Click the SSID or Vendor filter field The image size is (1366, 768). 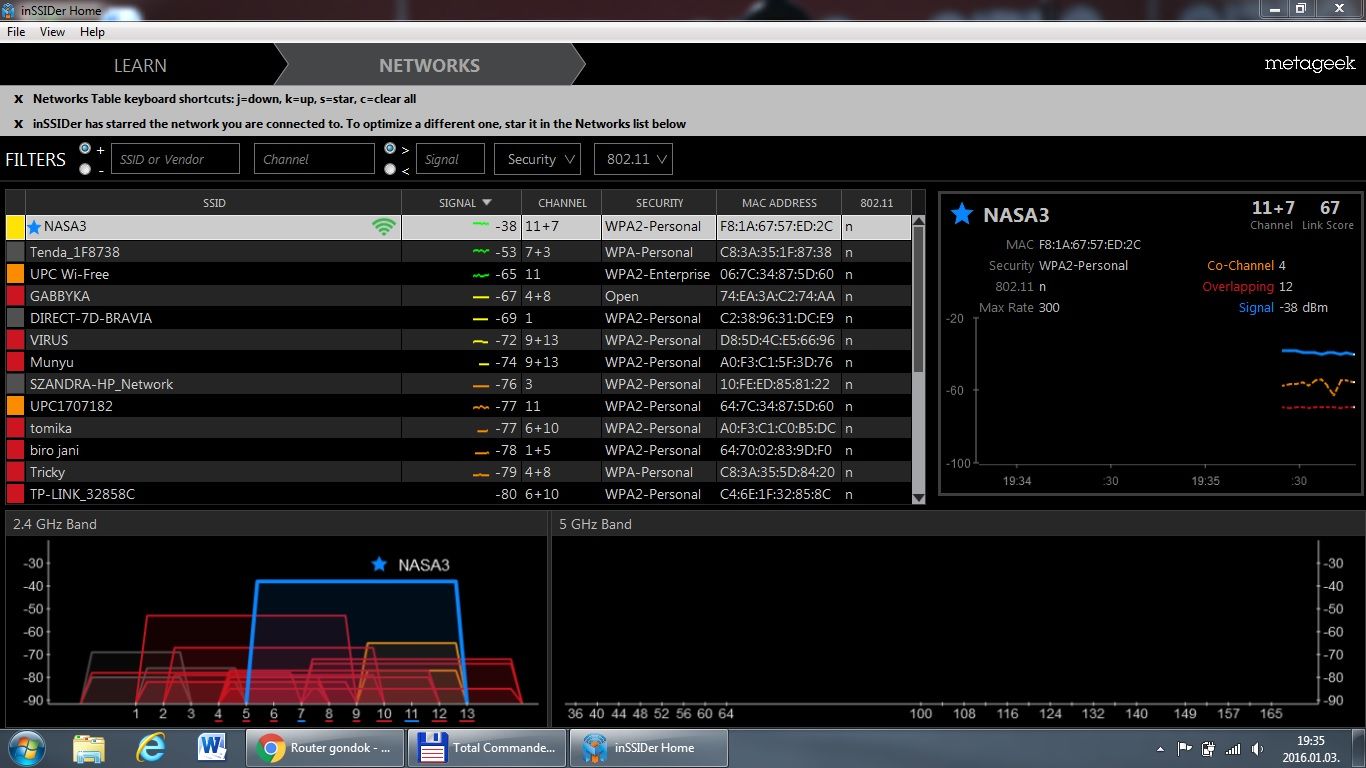tap(175, 159)
